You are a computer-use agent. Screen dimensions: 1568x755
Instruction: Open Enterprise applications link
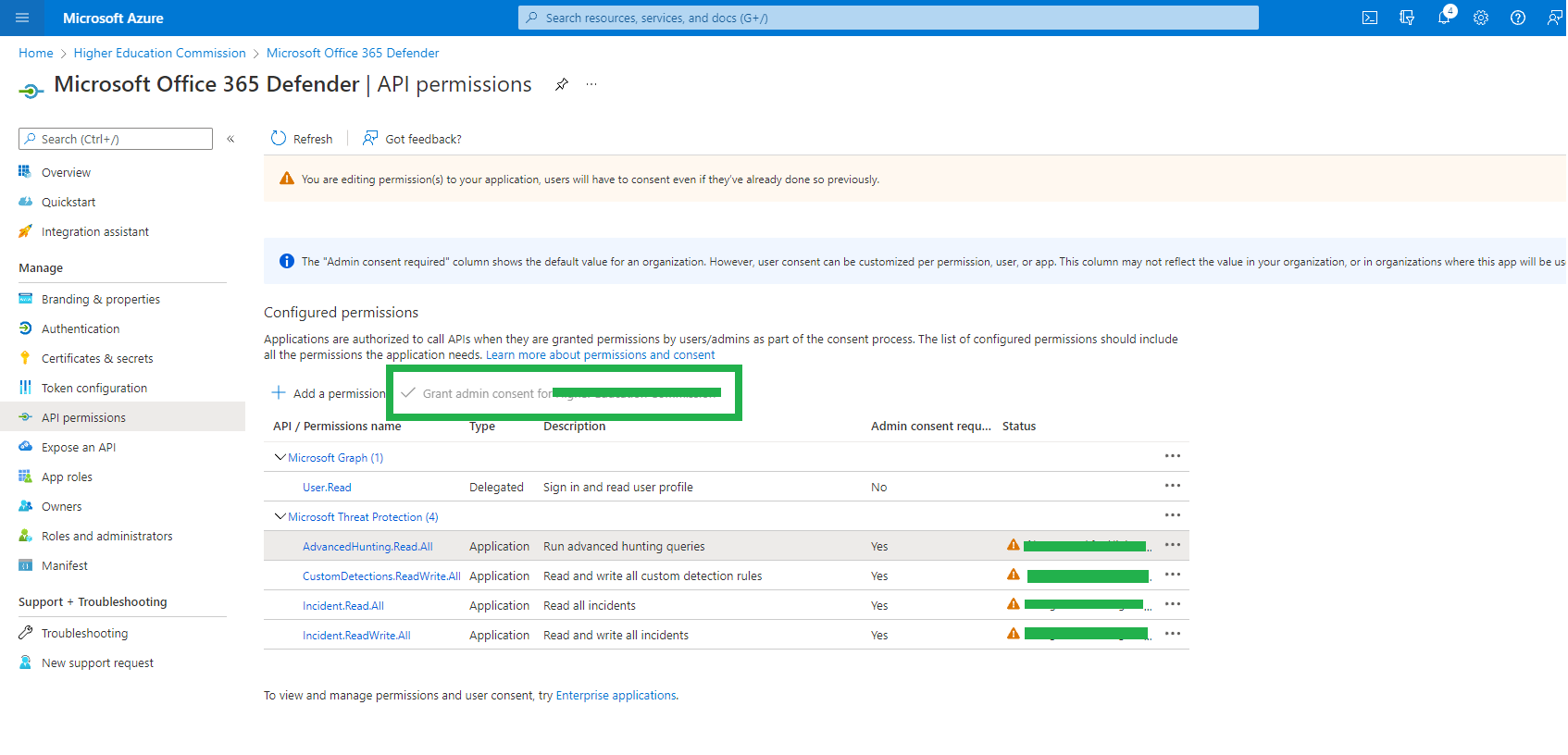point(616,696)
